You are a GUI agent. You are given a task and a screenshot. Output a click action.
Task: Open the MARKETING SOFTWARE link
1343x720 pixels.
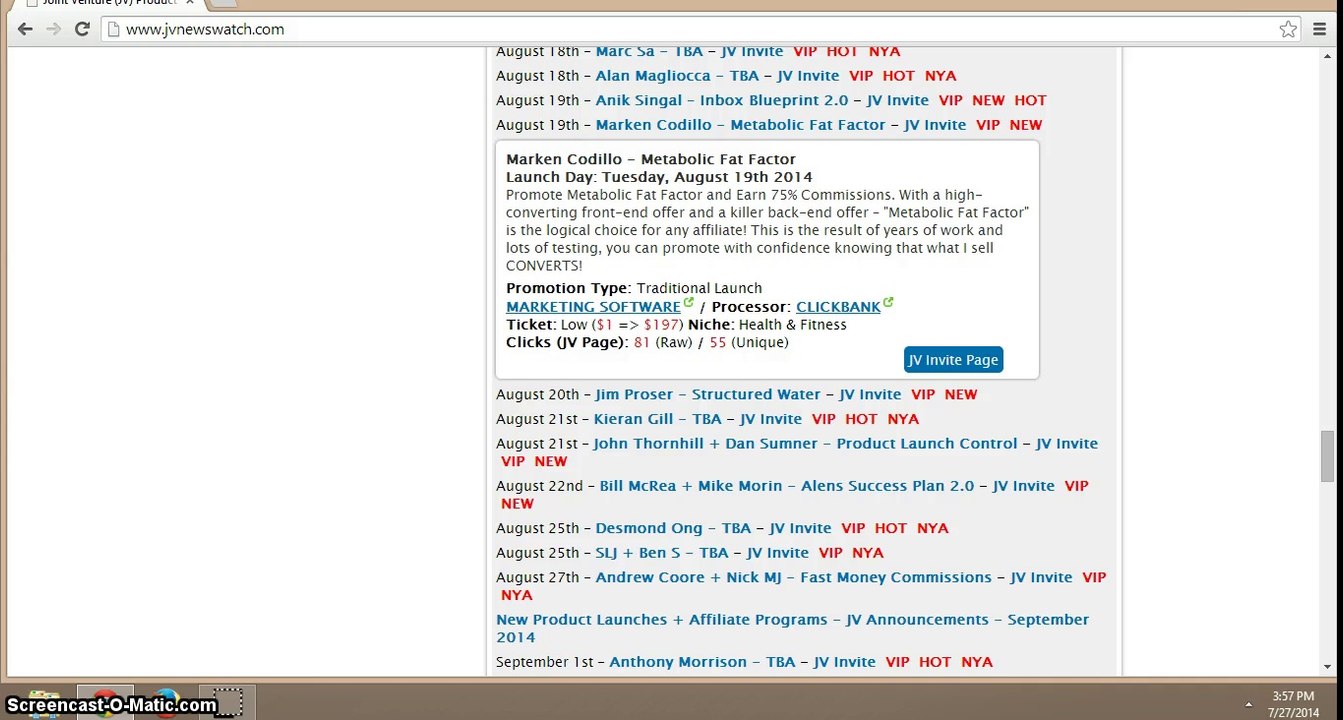(x=593, y=307)
